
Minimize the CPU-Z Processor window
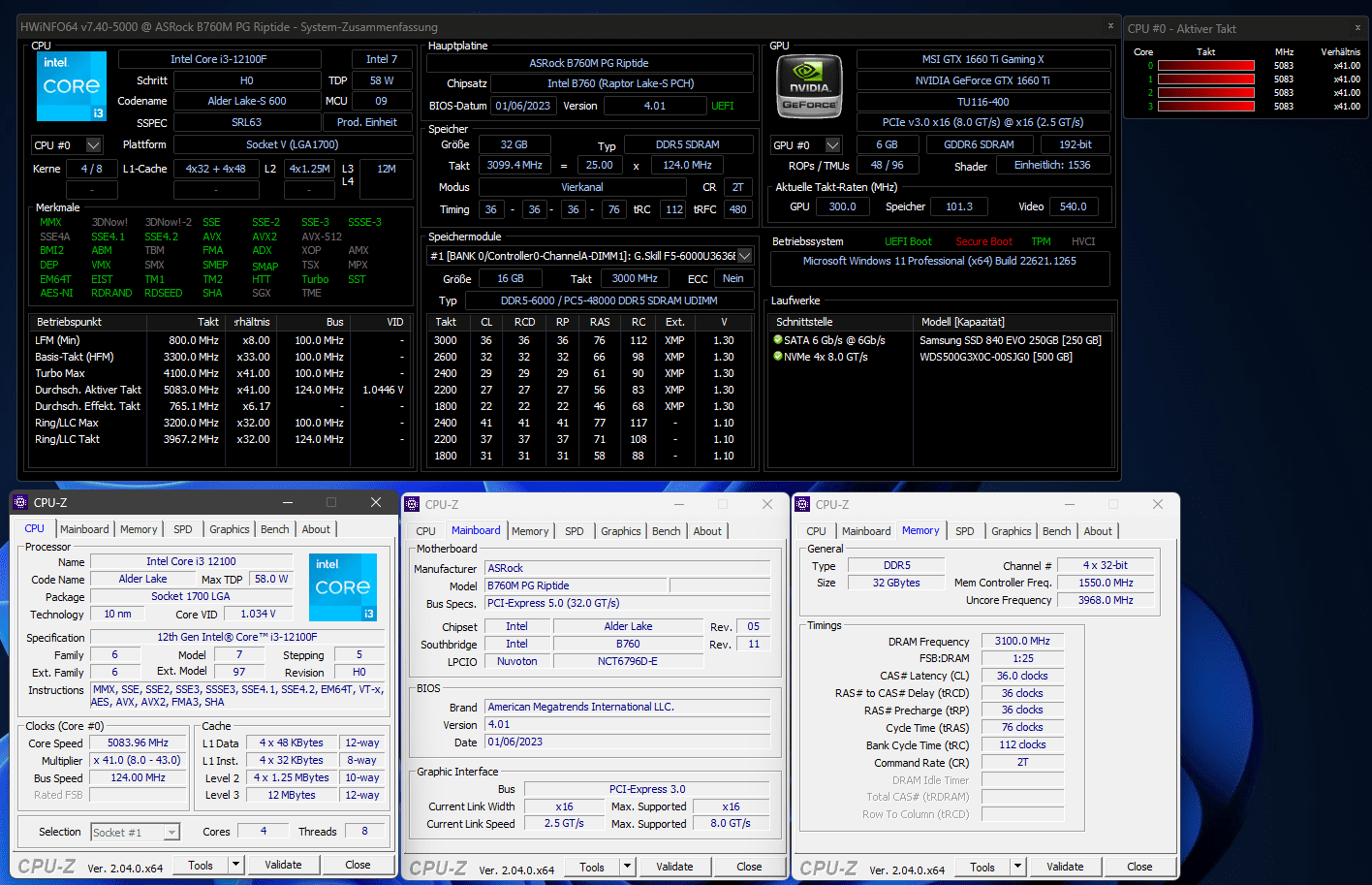288,502
